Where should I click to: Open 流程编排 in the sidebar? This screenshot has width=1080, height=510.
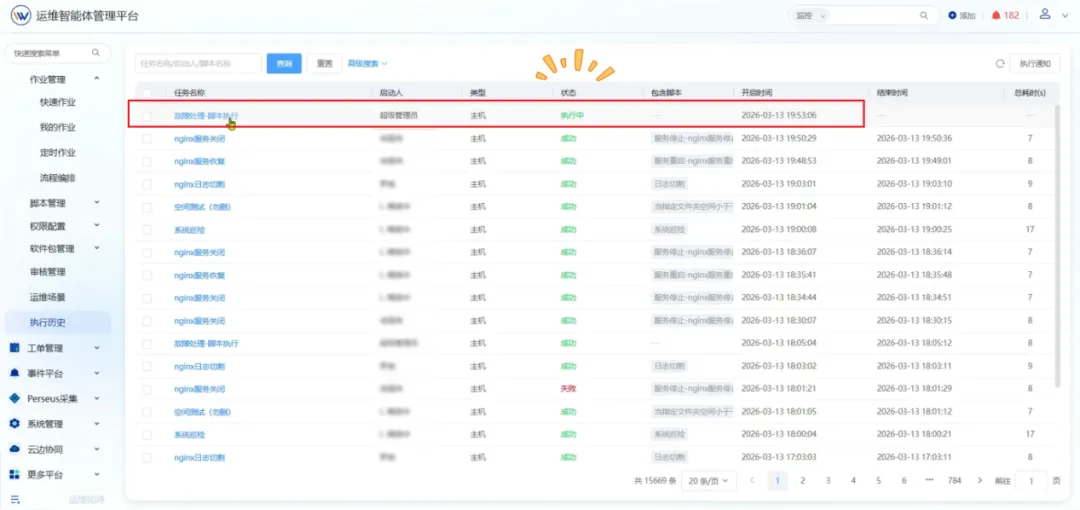pos(58,178)
